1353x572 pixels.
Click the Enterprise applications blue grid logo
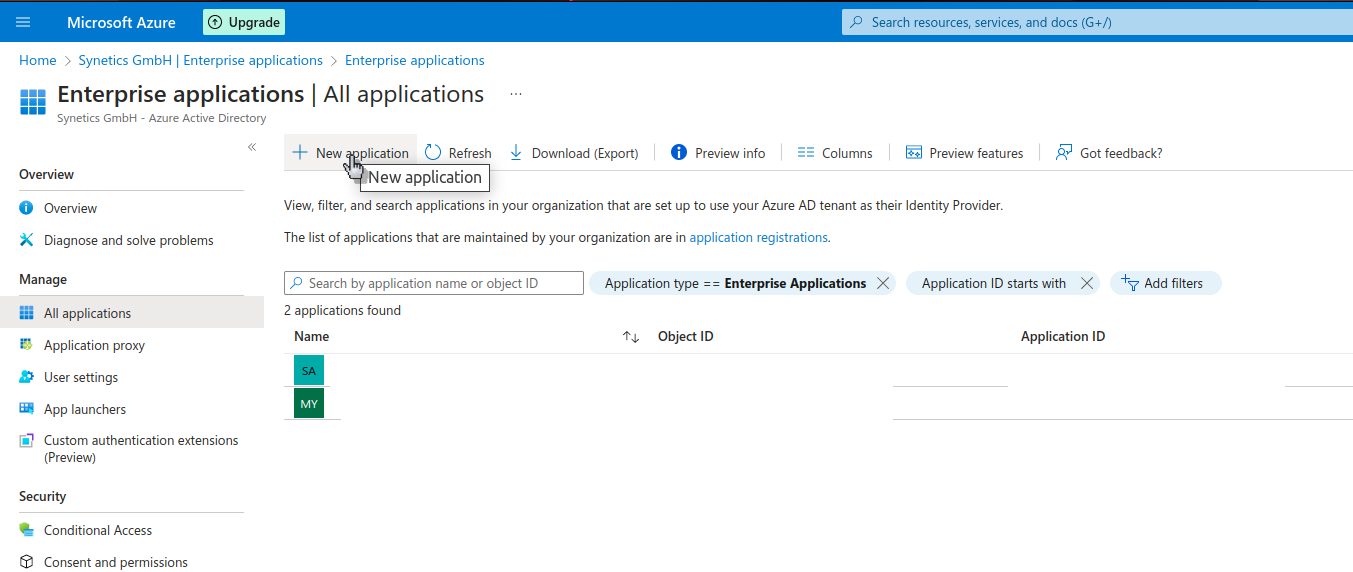[33, 102]
